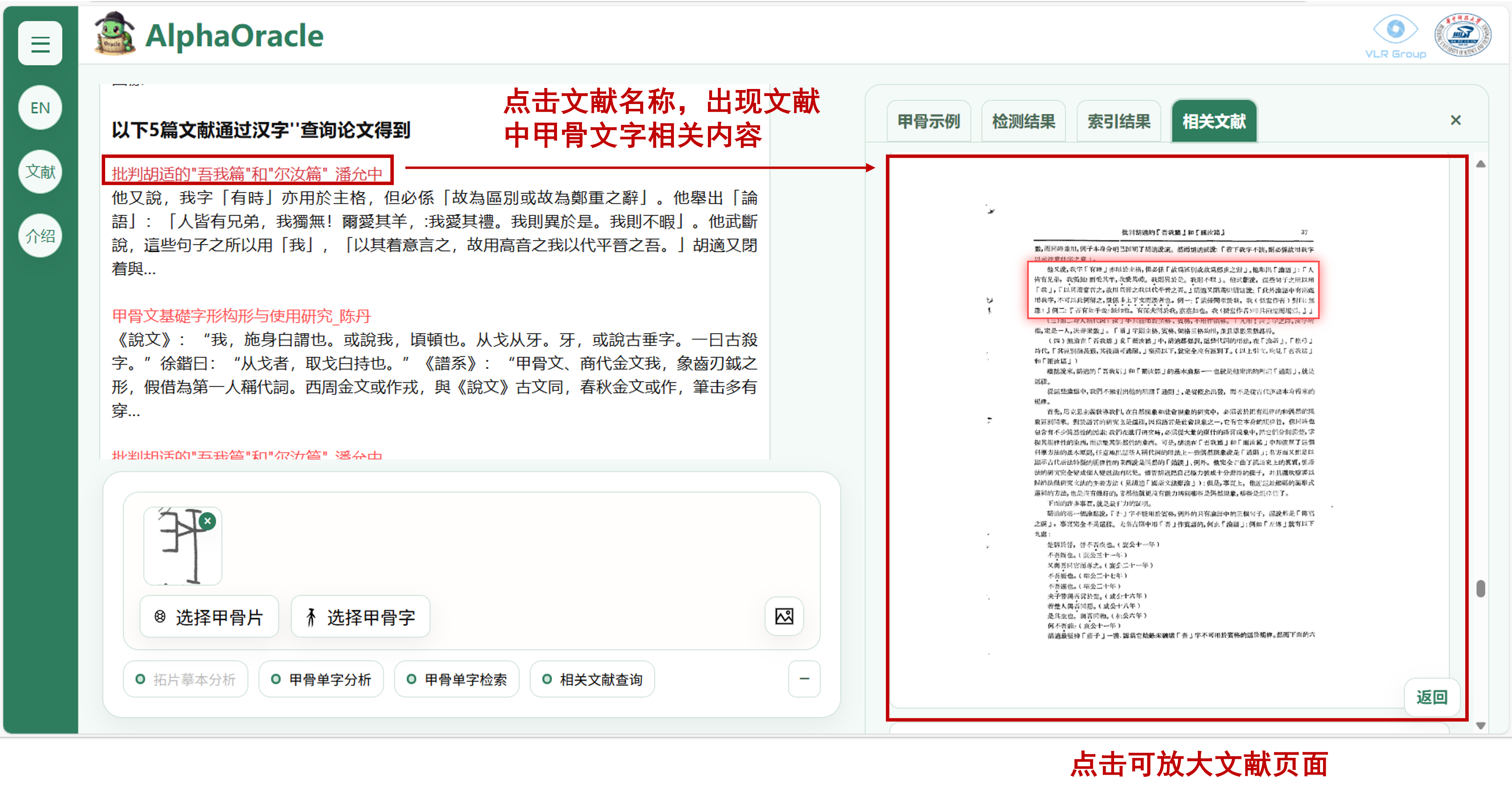This screenshot has height=797, width=1512.
Task: Switch to the 甲骨示例 tab
Action: (x=929, y=121)
